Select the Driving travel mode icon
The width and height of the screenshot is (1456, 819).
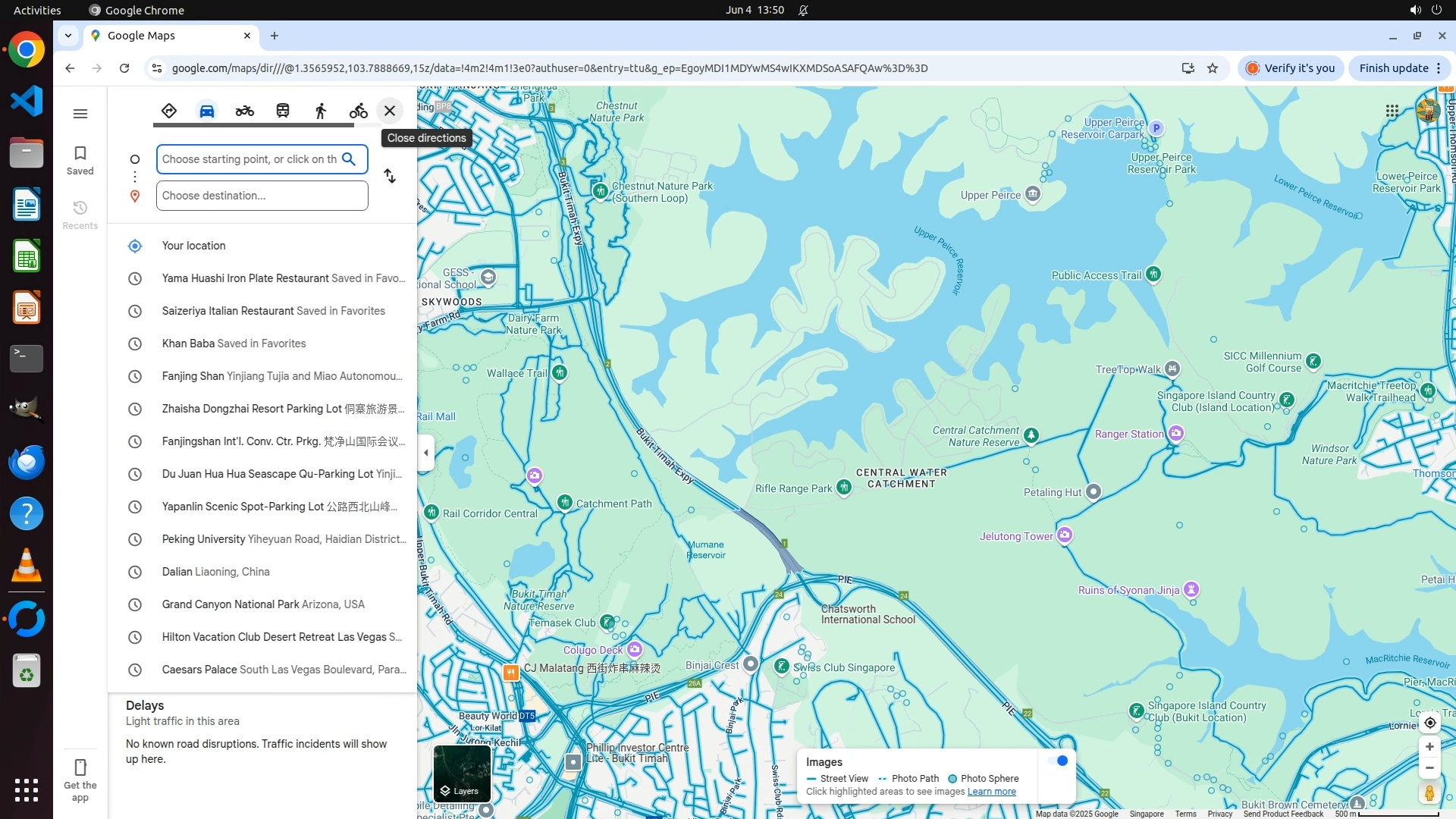click(206, 111)
